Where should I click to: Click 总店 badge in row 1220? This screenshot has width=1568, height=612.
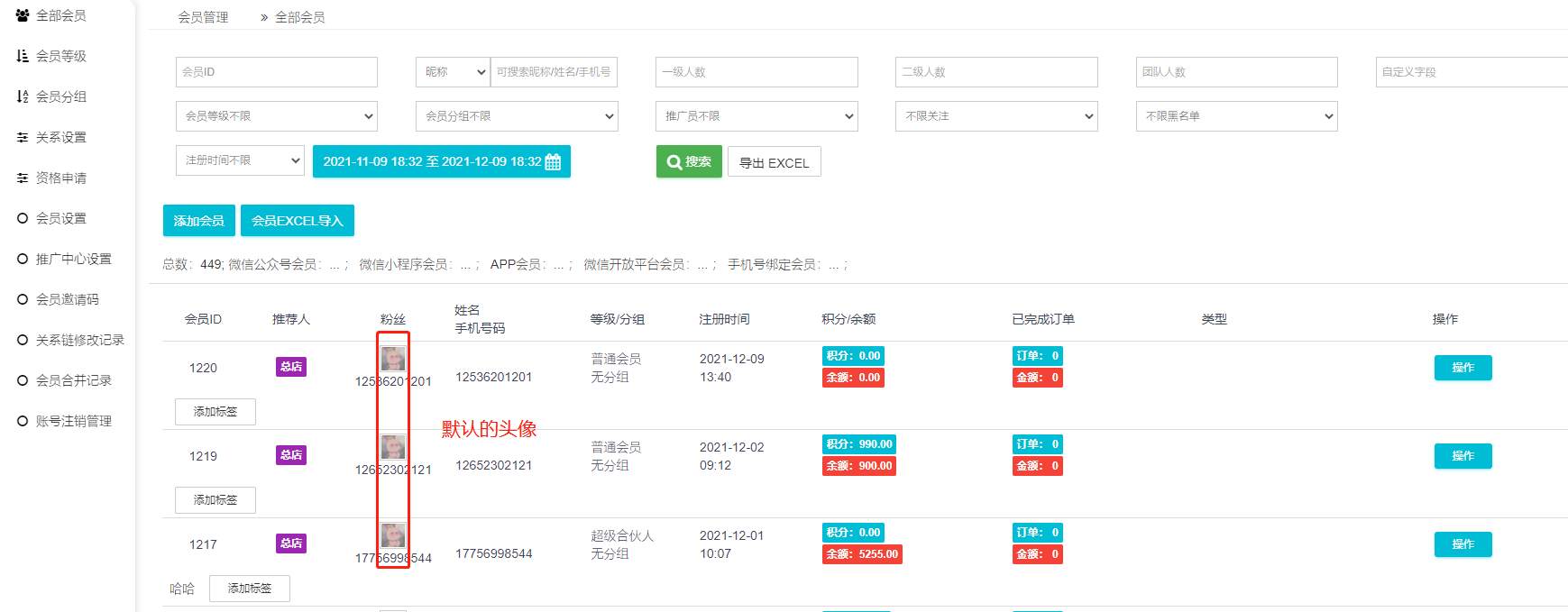click(291, 367)
